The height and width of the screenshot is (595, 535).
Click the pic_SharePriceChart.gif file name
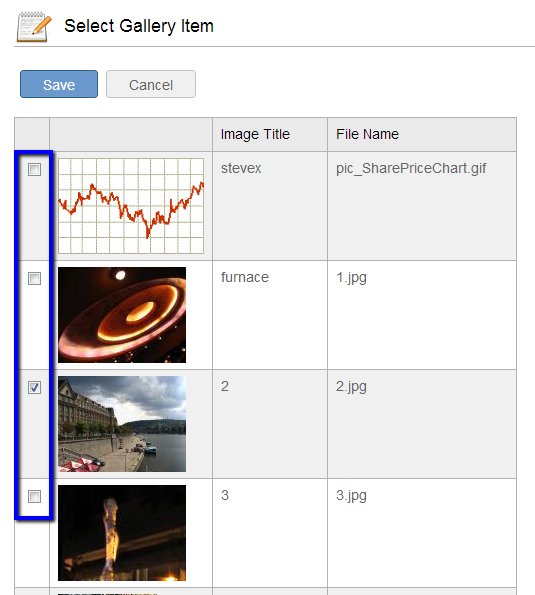pyautogui.click(x=411, y=168)
